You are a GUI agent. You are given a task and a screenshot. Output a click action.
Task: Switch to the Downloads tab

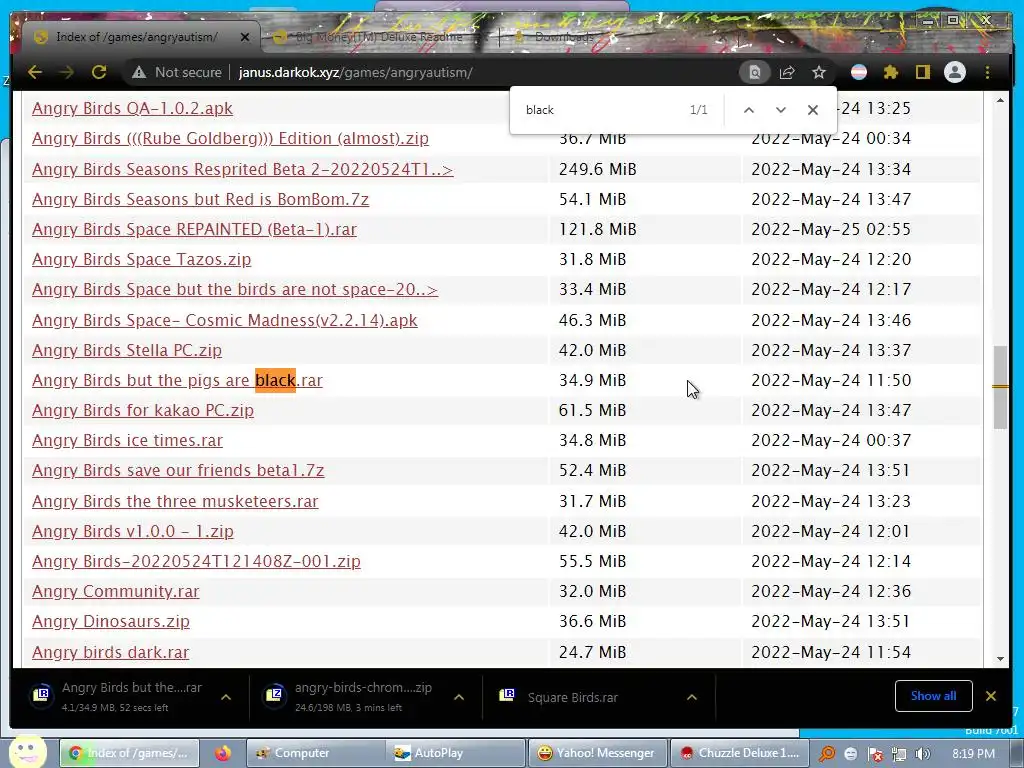563,37
